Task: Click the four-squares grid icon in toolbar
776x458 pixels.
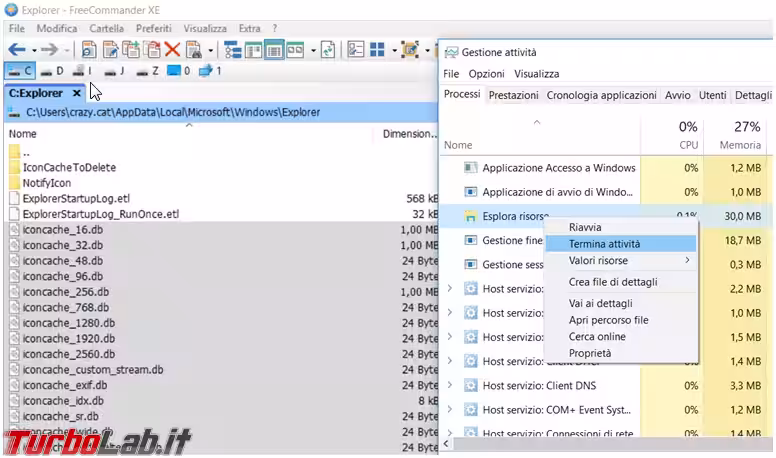Action: (378, 49)
